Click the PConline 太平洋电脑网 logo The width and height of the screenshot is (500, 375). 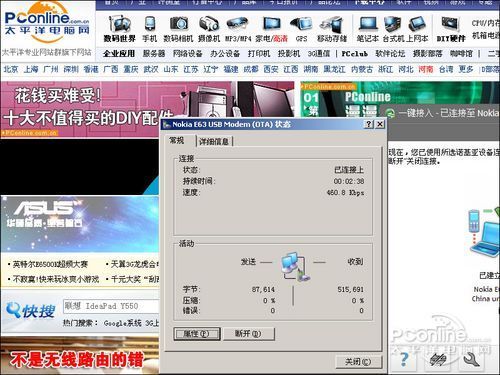[x=47, y=22]
